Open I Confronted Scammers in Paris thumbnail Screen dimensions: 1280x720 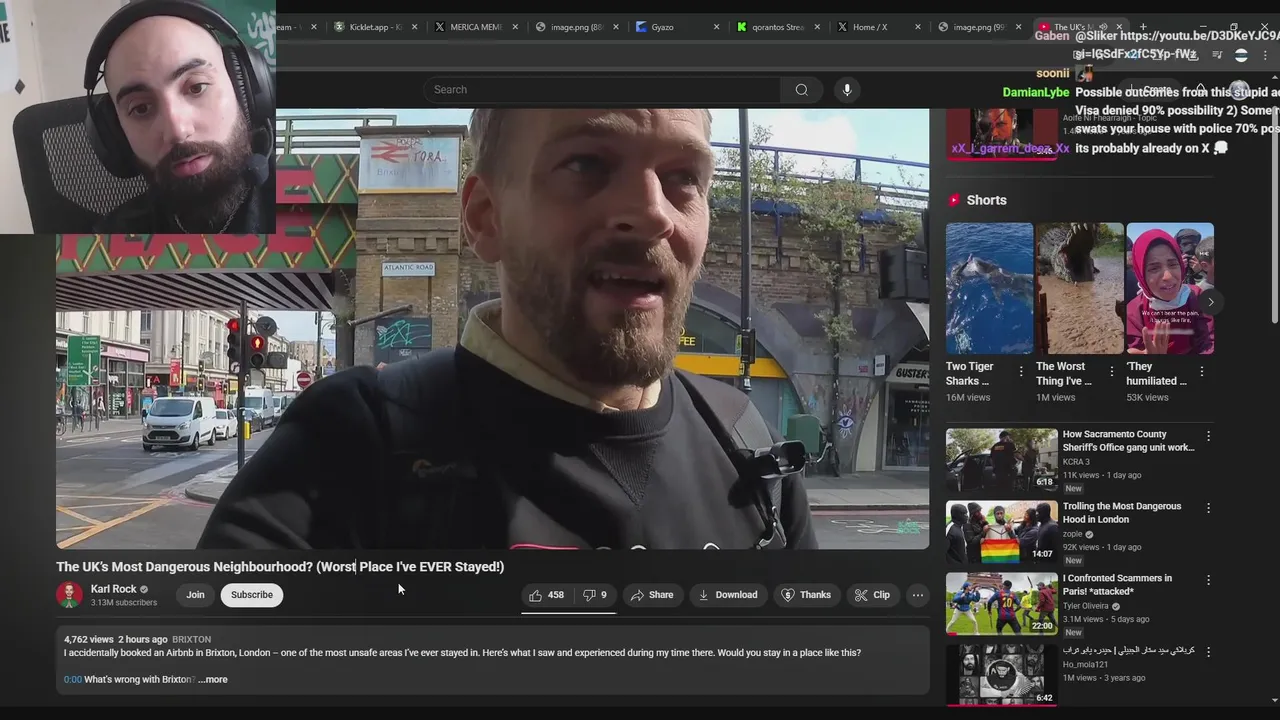(x=1001, y=603)
